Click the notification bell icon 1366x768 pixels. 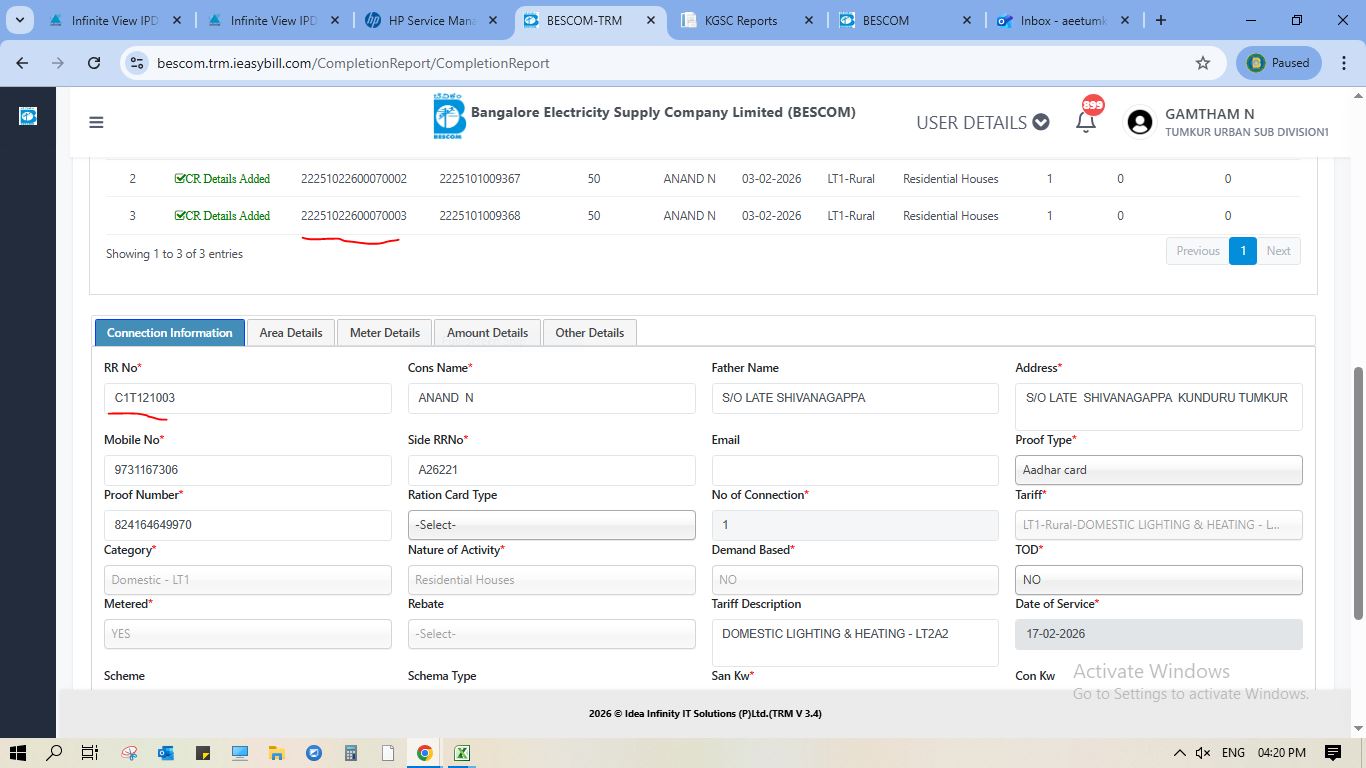[1085, 122]
